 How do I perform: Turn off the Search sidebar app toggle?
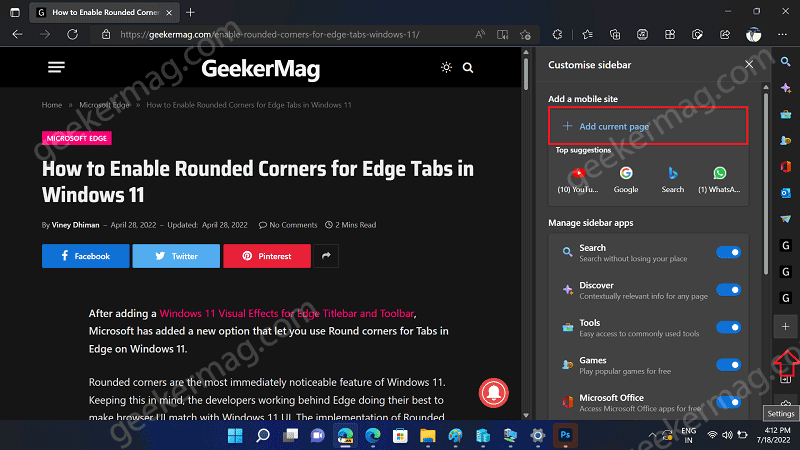coord(728,252)
